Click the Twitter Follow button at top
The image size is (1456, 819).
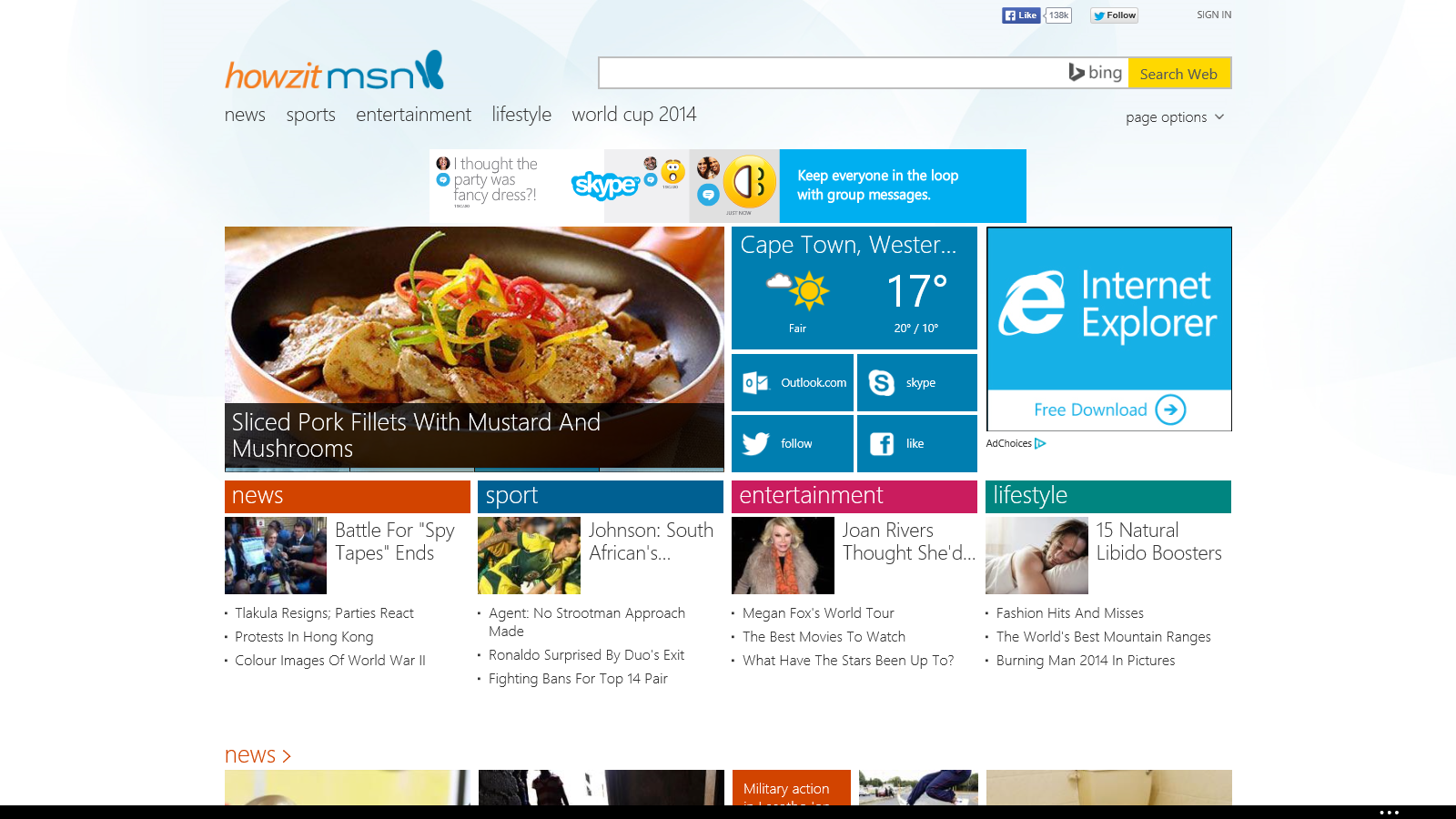(1115, 15)
